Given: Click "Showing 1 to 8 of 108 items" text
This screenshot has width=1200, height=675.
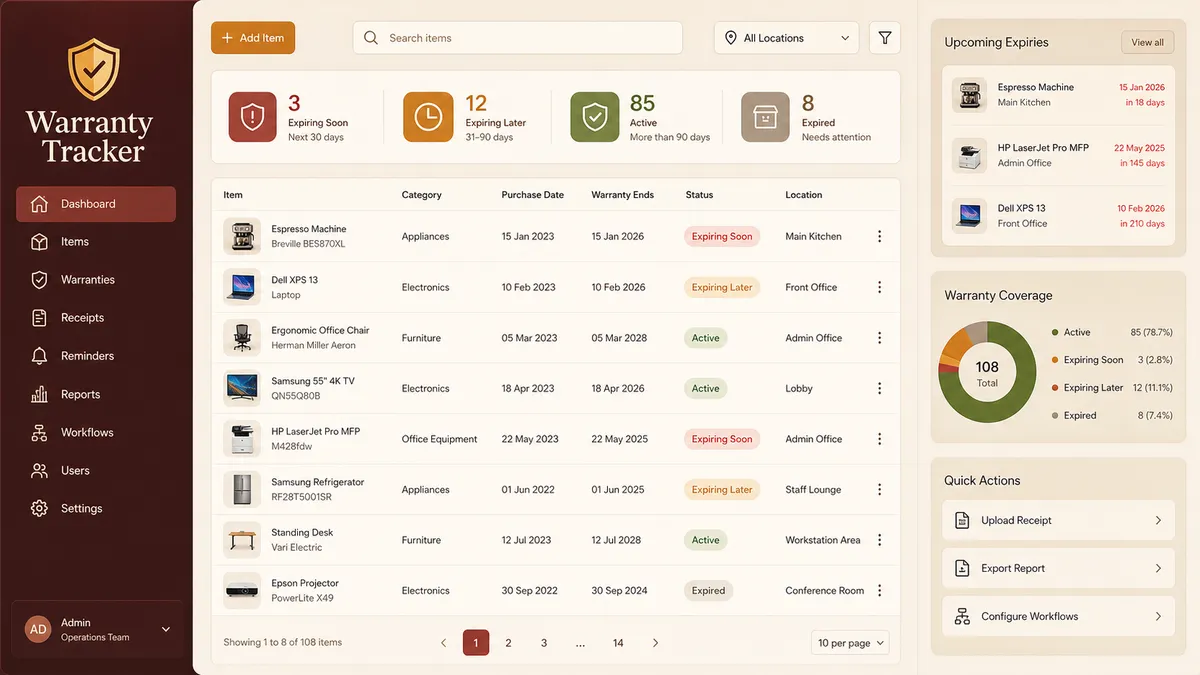Looking at the screenshot, I should [x=283, y=642].
